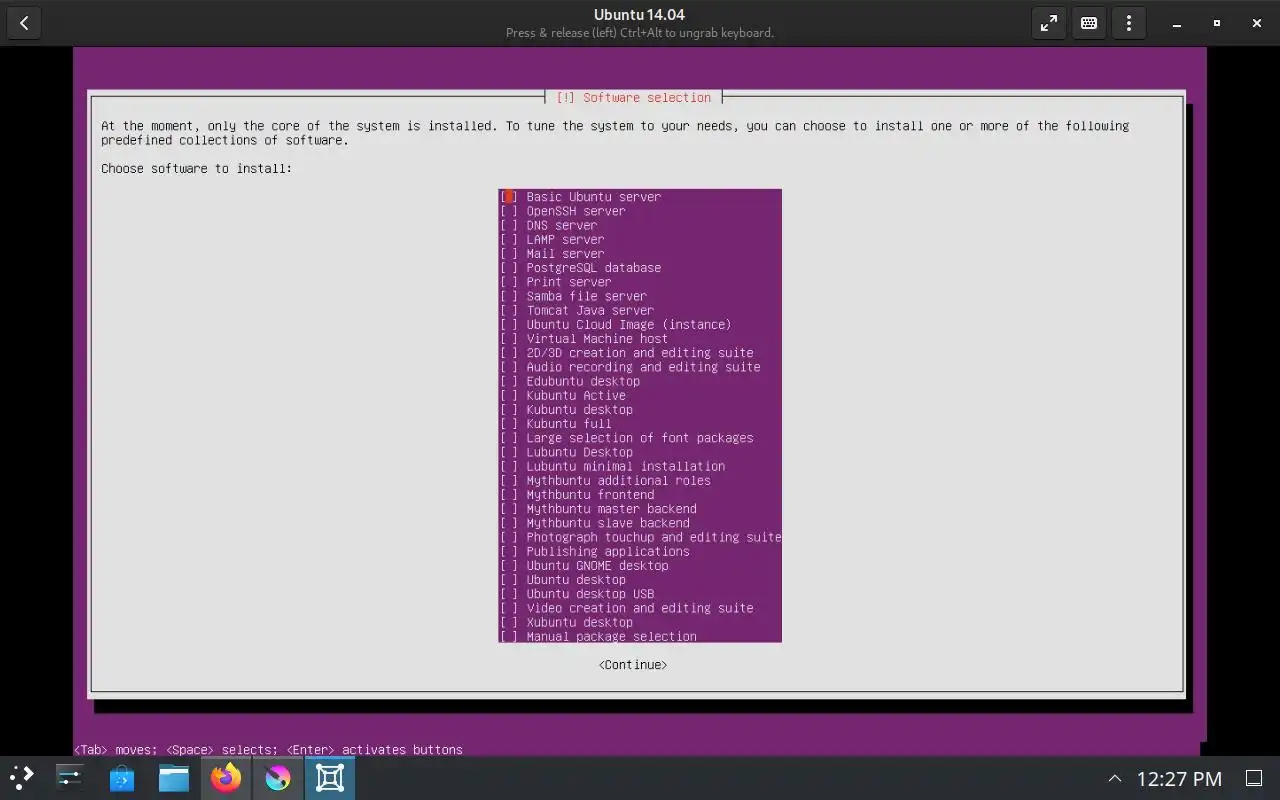The width and height of the screenshot is (1280, 800).
Task: Select Manual package selection entry
Action: coord(640,636)
